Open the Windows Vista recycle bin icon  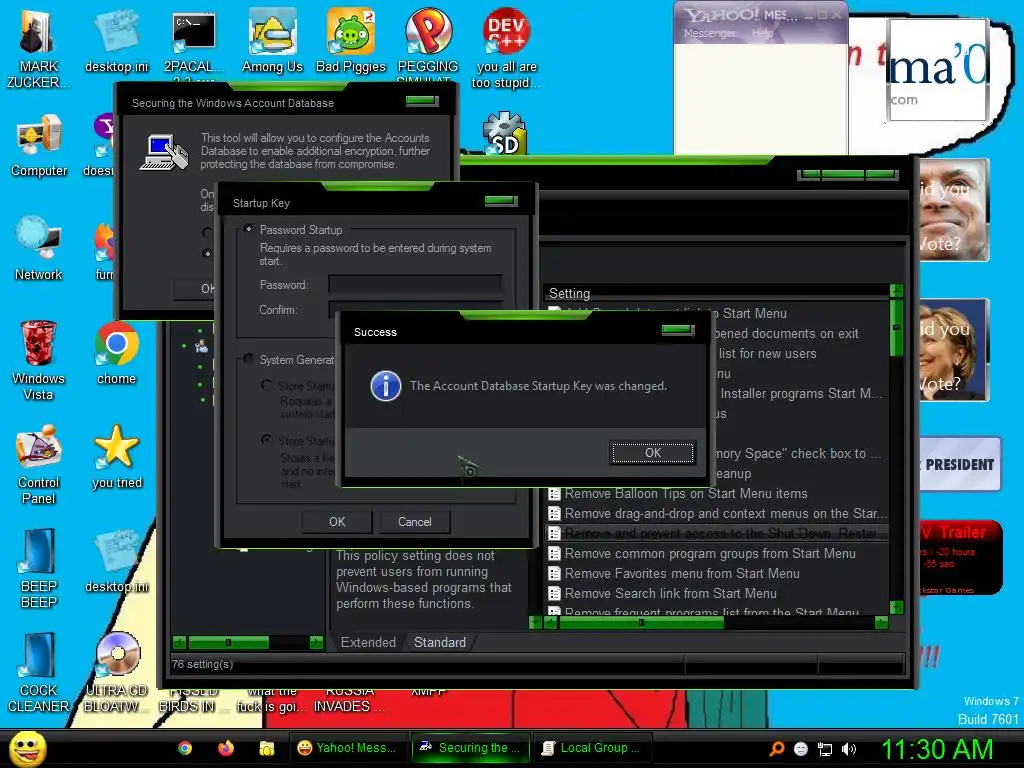(x=38, y=360)
